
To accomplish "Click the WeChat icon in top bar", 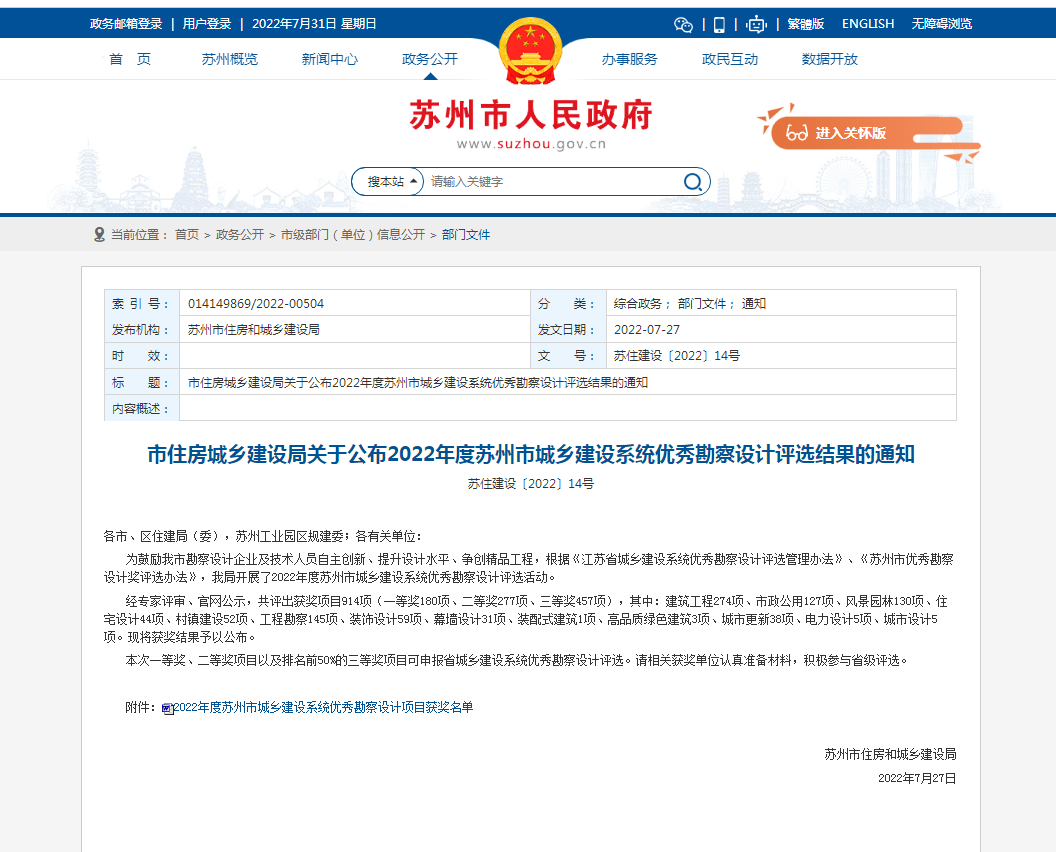I will tap(683, 24).
